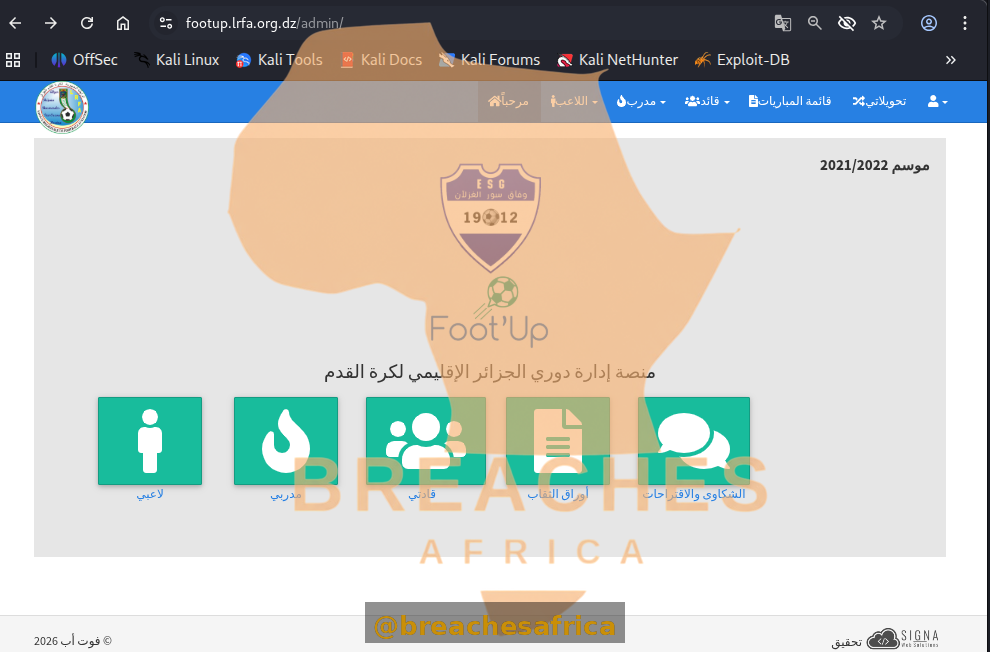Click the league logo in the navbar
The image size is (990, 652).
[62, 107]
